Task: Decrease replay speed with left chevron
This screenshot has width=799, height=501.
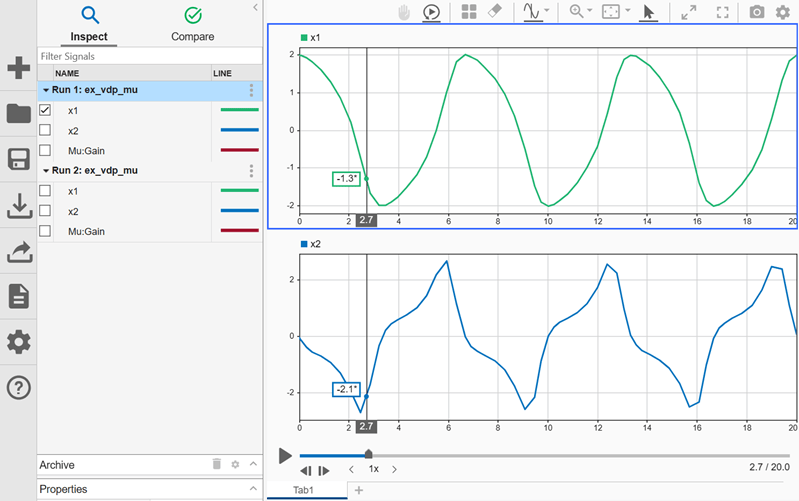Action: coord(351,469)
